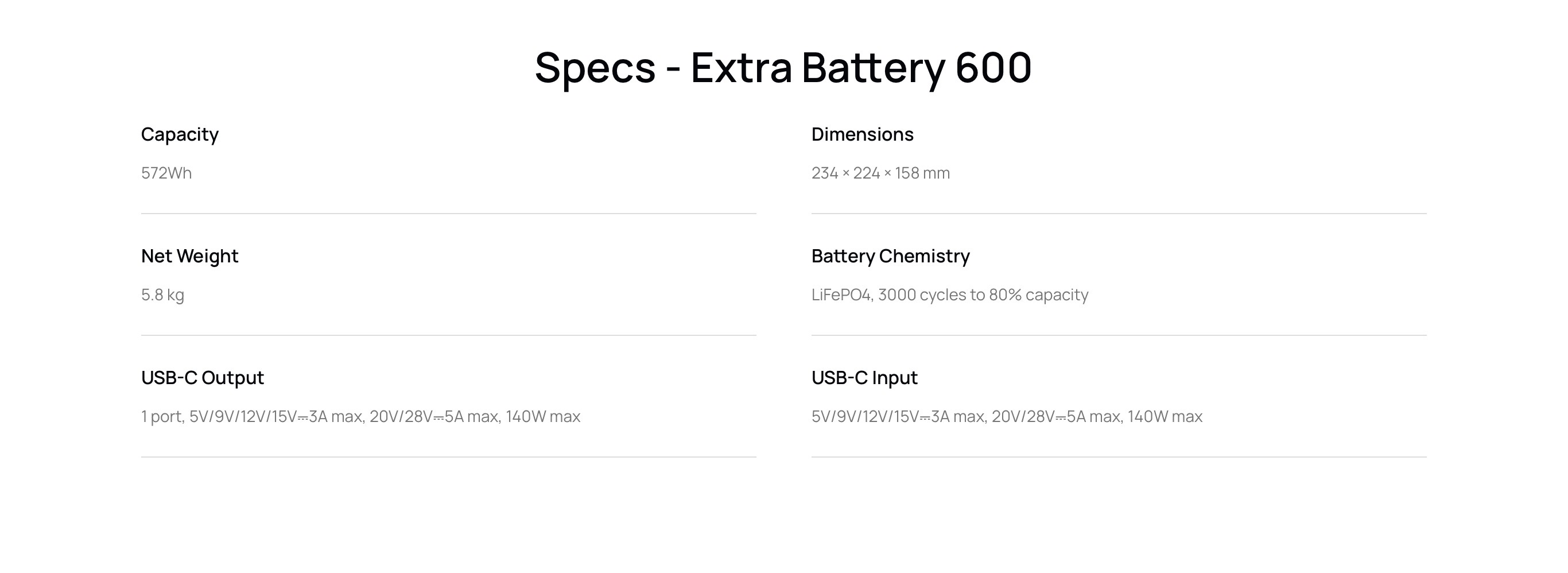
Task: Click the divider line under the 572Wh value
Action: coord(449,214)
